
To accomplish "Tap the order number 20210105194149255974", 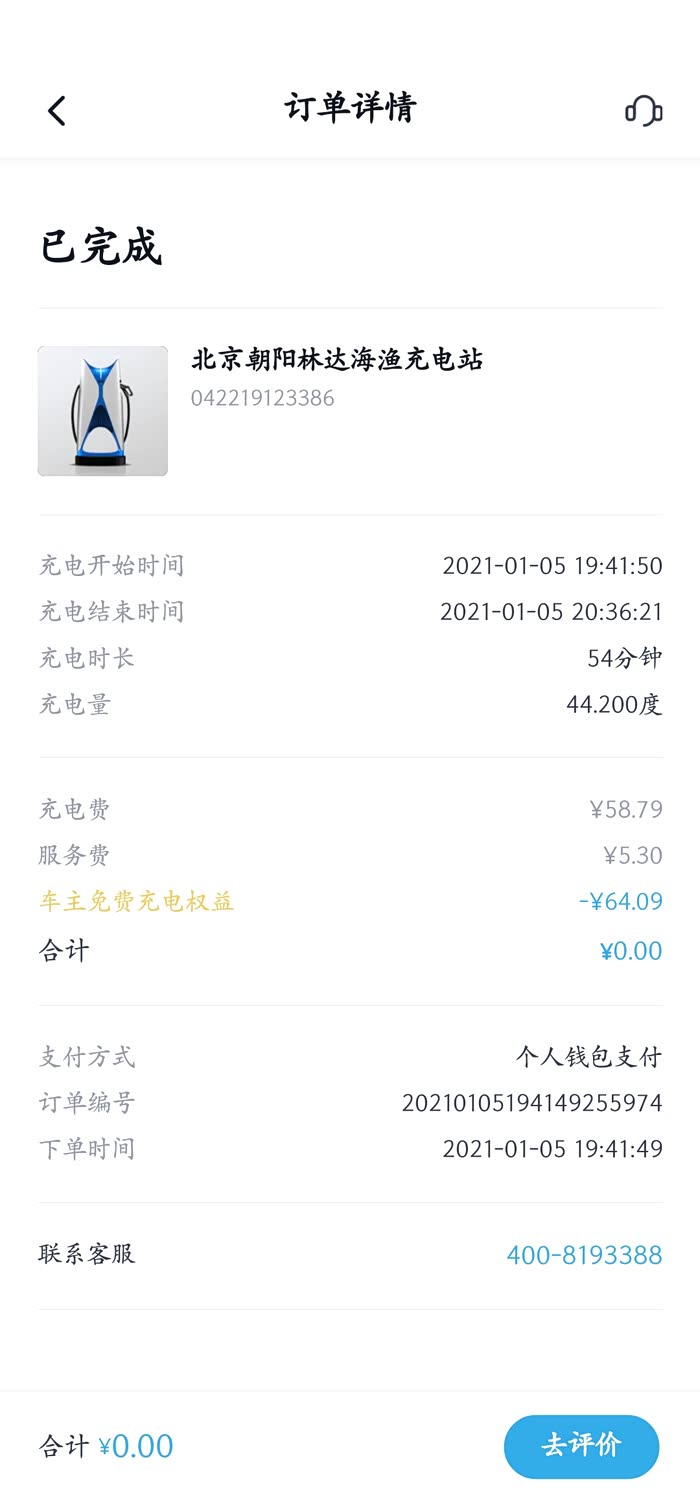I will [532, 1103].
